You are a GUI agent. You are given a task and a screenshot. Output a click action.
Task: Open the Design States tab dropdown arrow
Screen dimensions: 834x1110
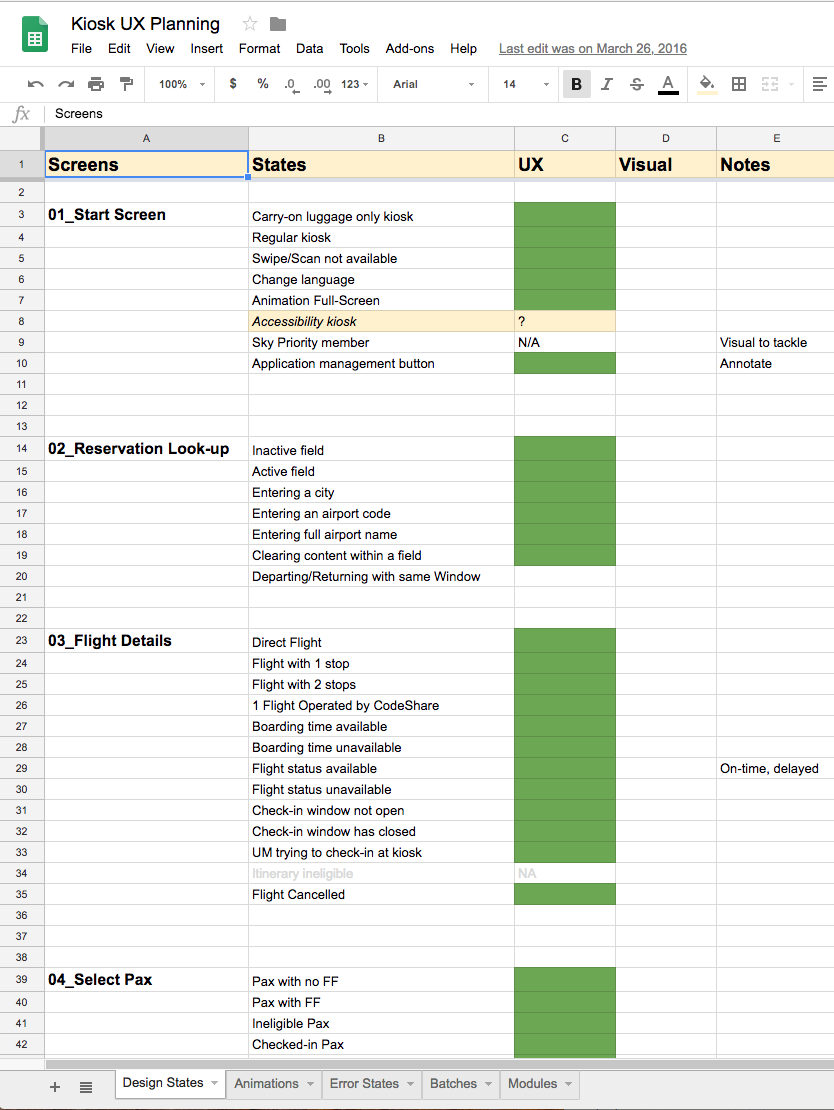click(215, 1083)
